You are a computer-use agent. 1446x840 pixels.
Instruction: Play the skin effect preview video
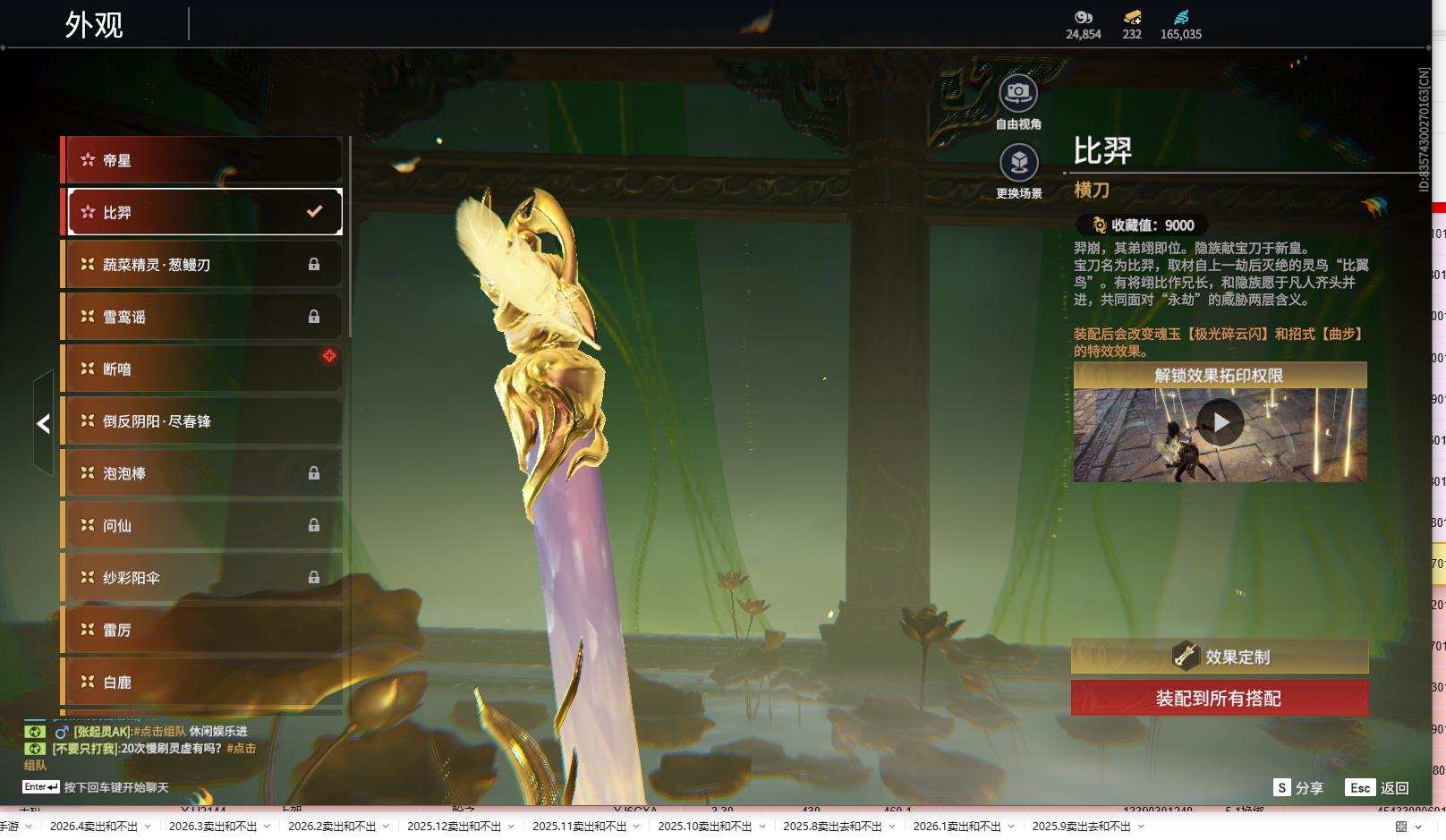pos(1221,422)
